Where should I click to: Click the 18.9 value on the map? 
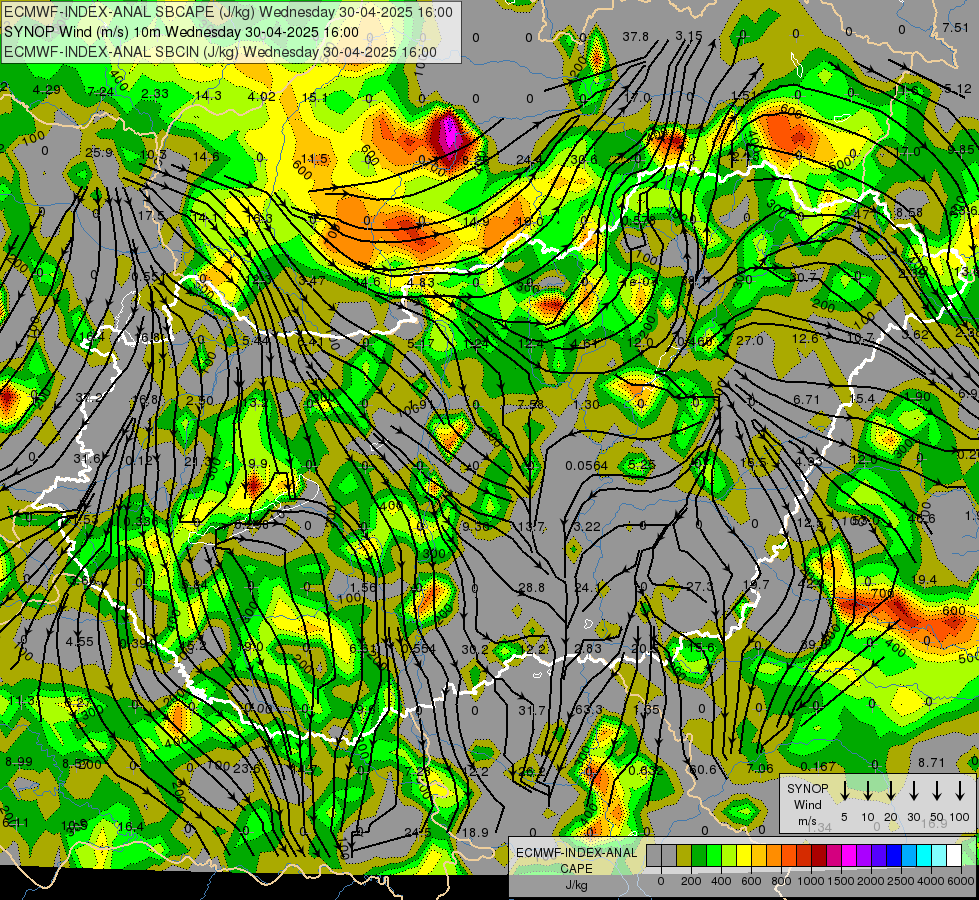click(476, 832)
